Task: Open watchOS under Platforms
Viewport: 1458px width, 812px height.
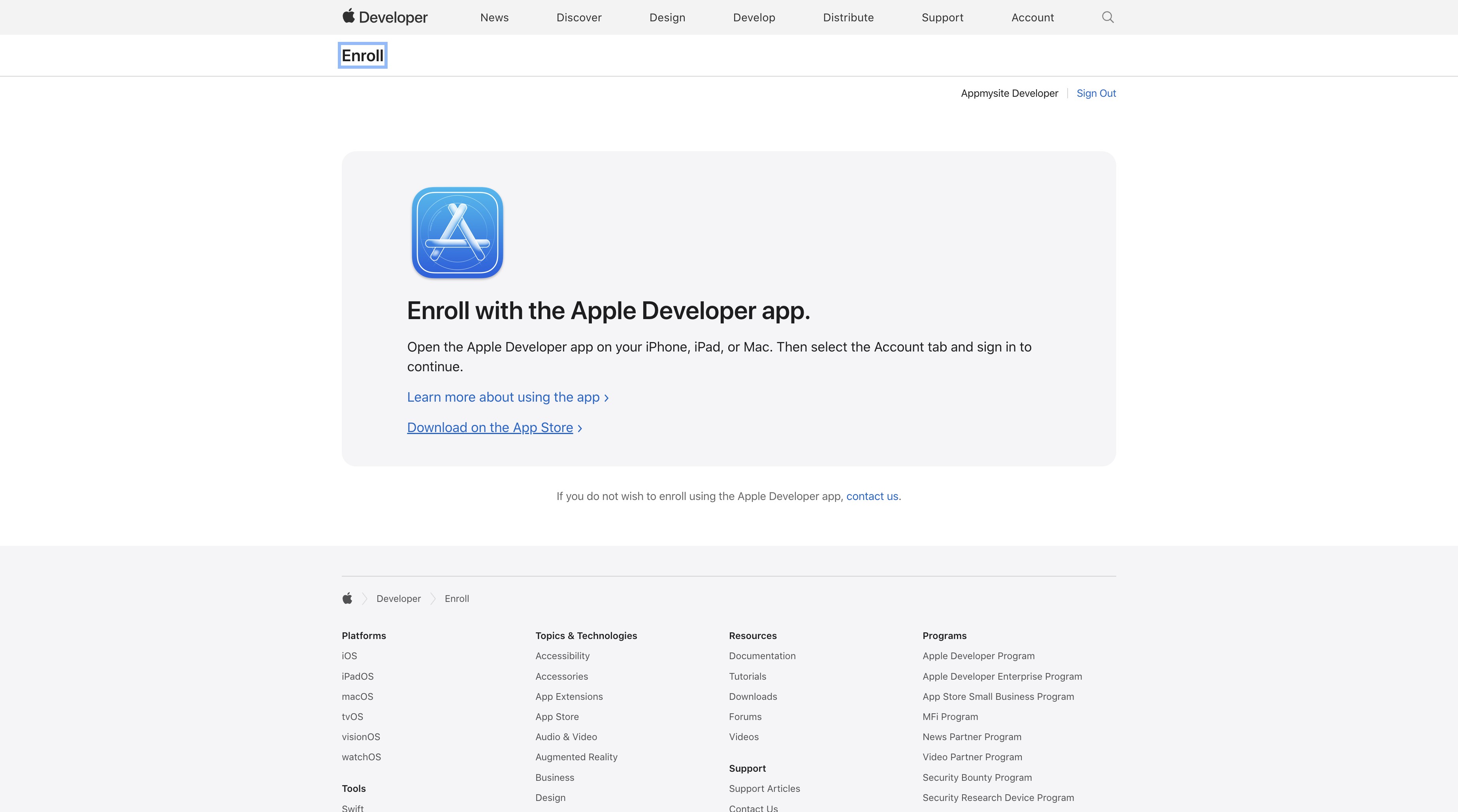Action: pyautogui.click(x=361, y=757)
